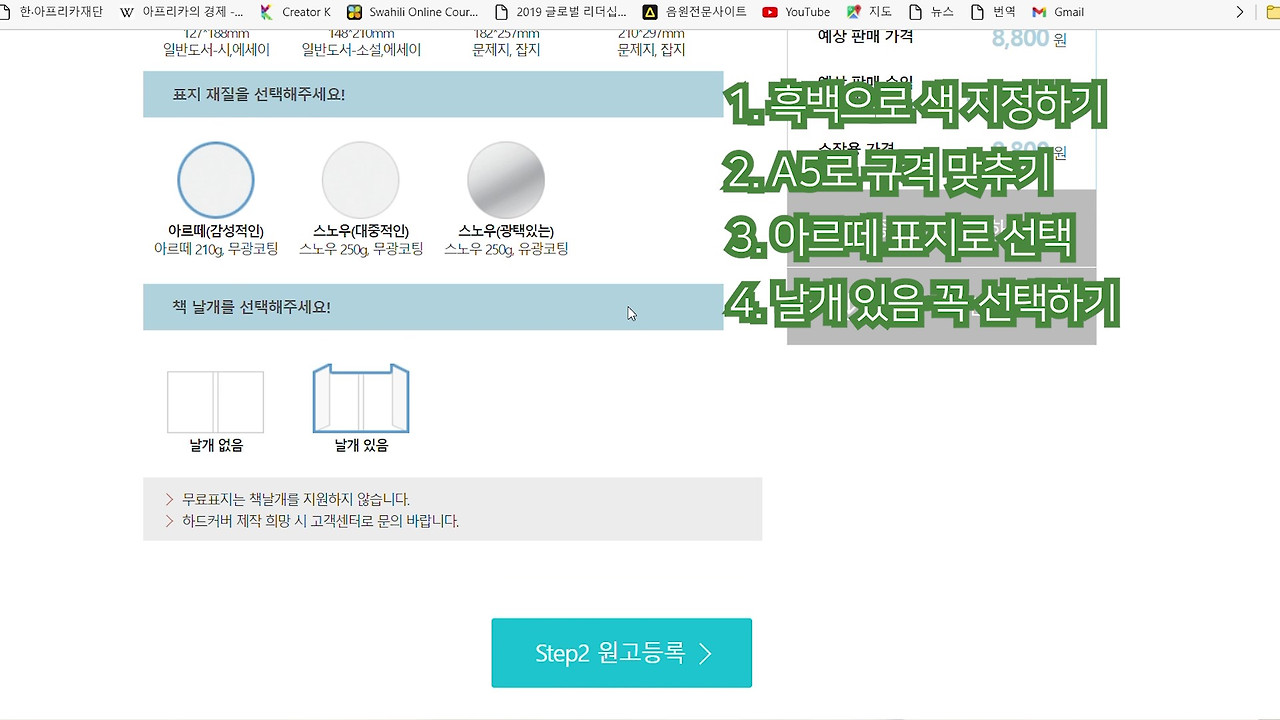Click the 책 날개를 선택해주세요! heading
1280x720 pixels.
(x=251, y=307)
